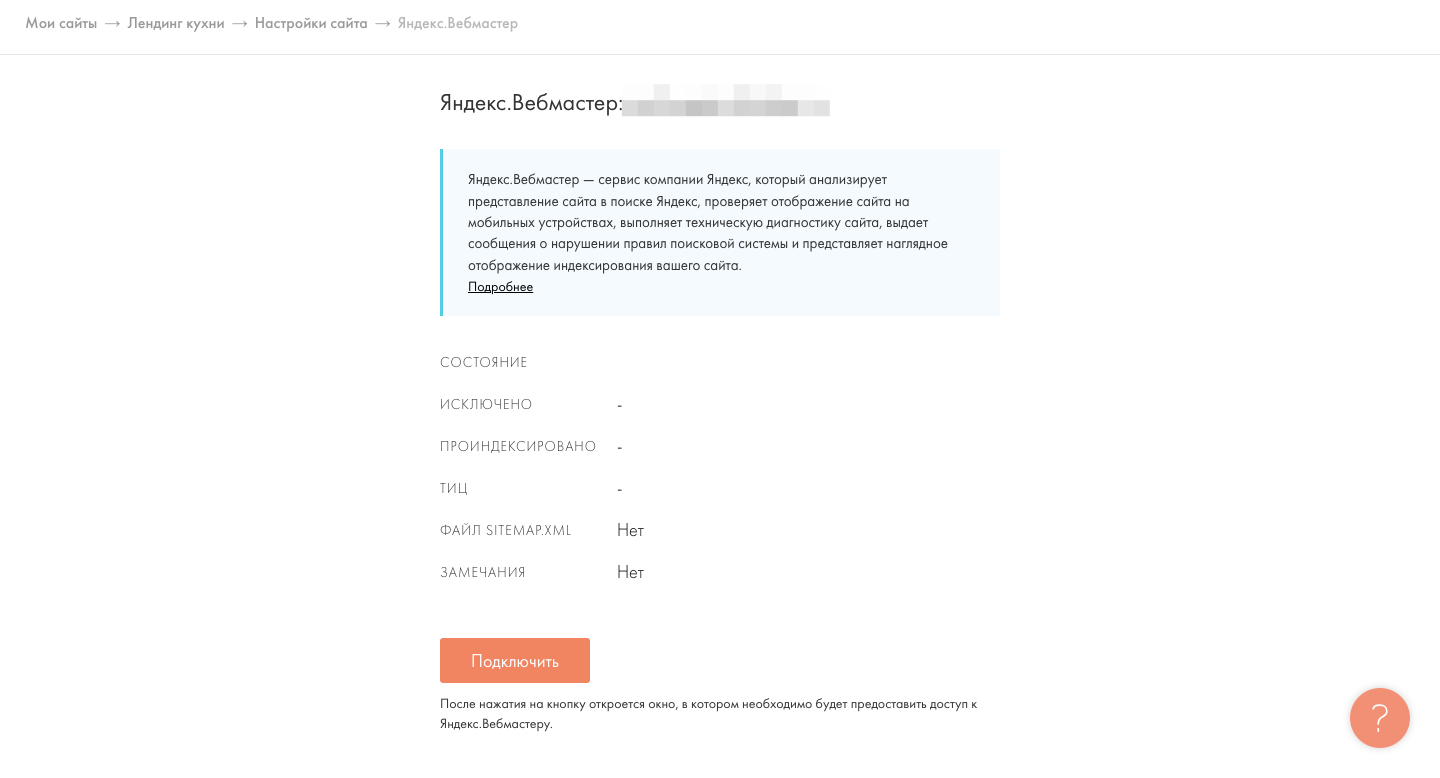
Task: Click arrow after Лендинг кухни breadcrumb
Action: click(240, 23)
